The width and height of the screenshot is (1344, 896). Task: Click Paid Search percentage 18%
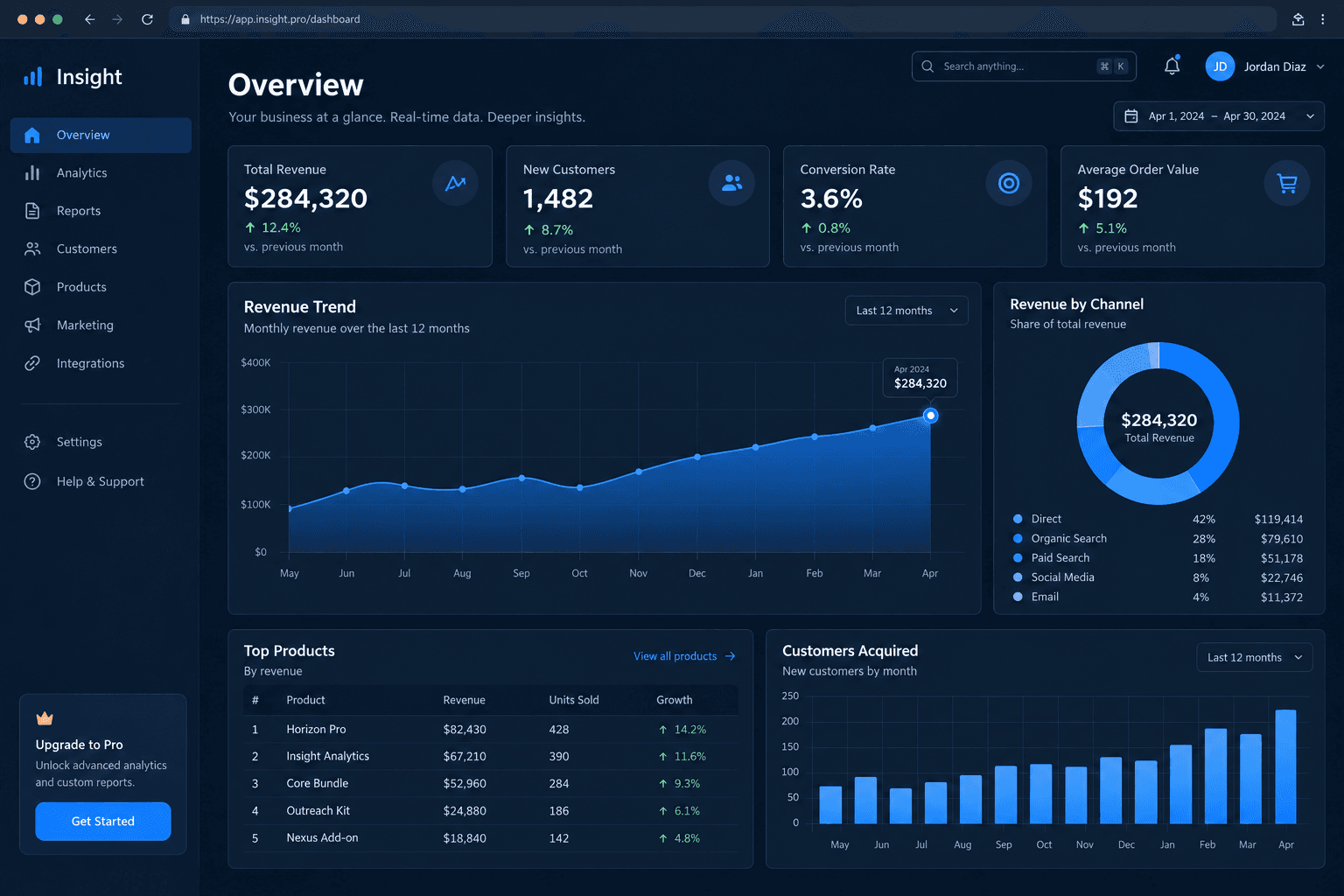click(1204, 558)
